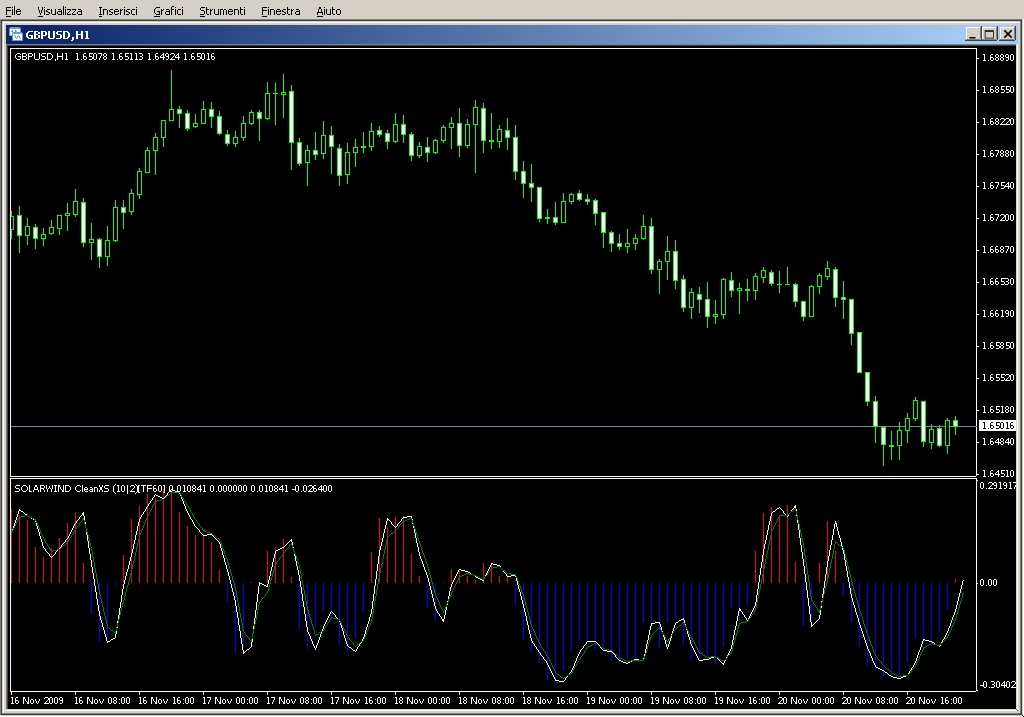1024x717 pixels.
Task: Click price scale value 1.66190
Action: point(999,313)
